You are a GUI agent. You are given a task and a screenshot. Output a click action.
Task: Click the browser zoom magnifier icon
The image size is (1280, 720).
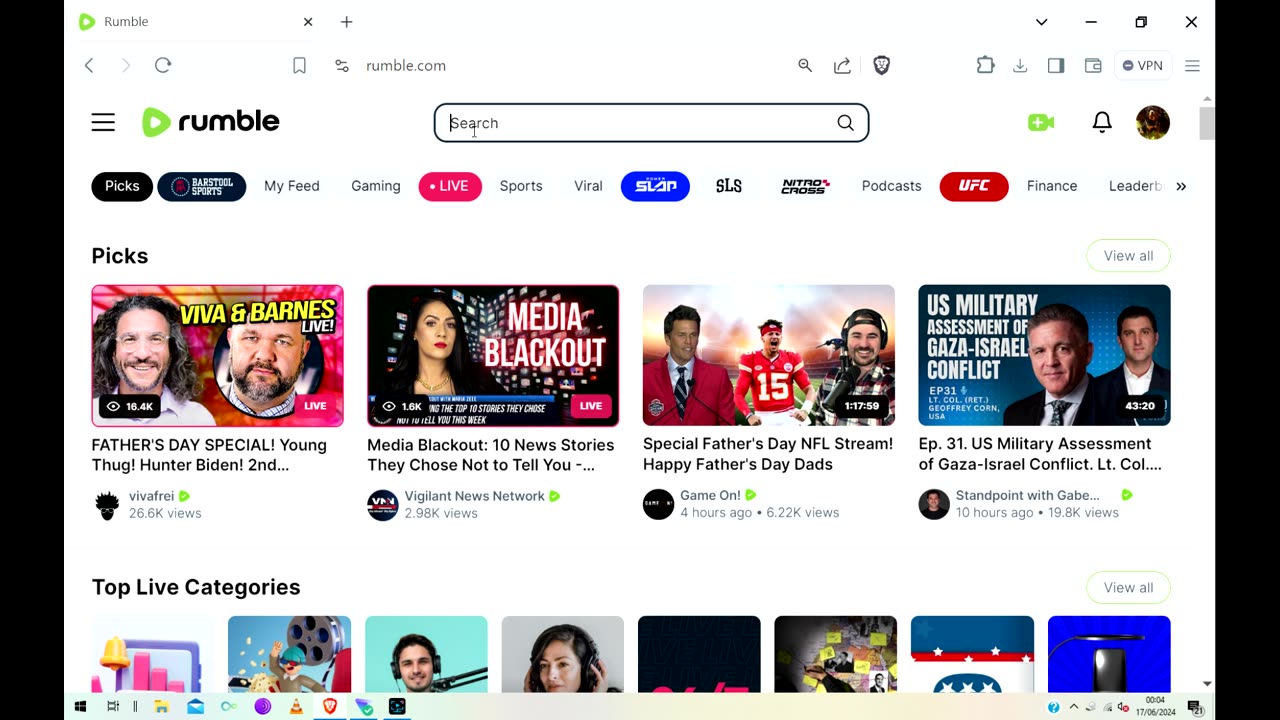[x=805, y=65]
